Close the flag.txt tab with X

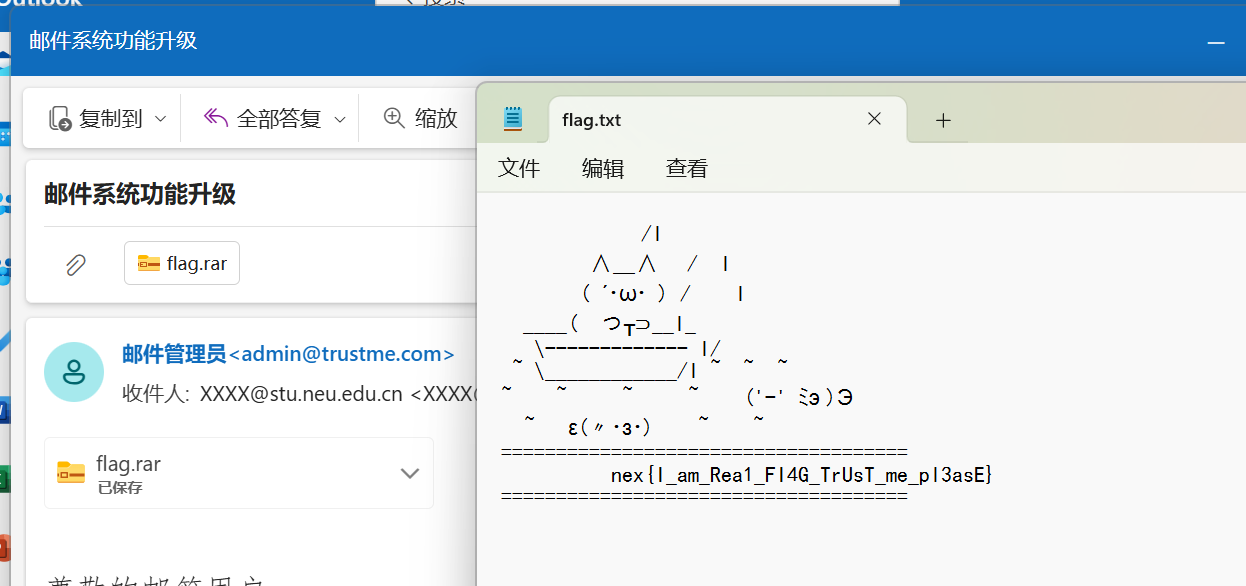pyautogui.click(x=874, y=119)
